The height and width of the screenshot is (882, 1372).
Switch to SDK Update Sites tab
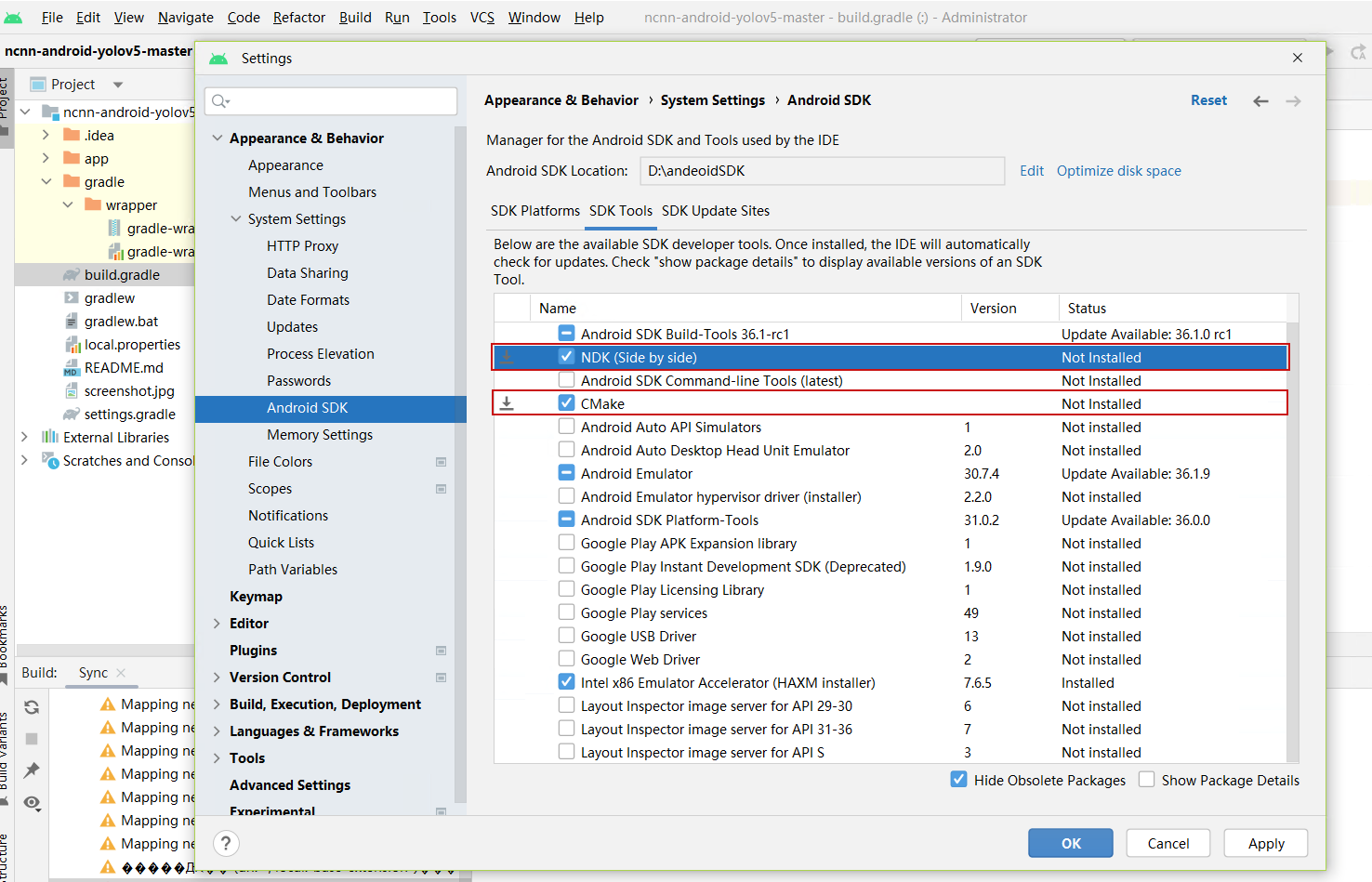point(716,211)
